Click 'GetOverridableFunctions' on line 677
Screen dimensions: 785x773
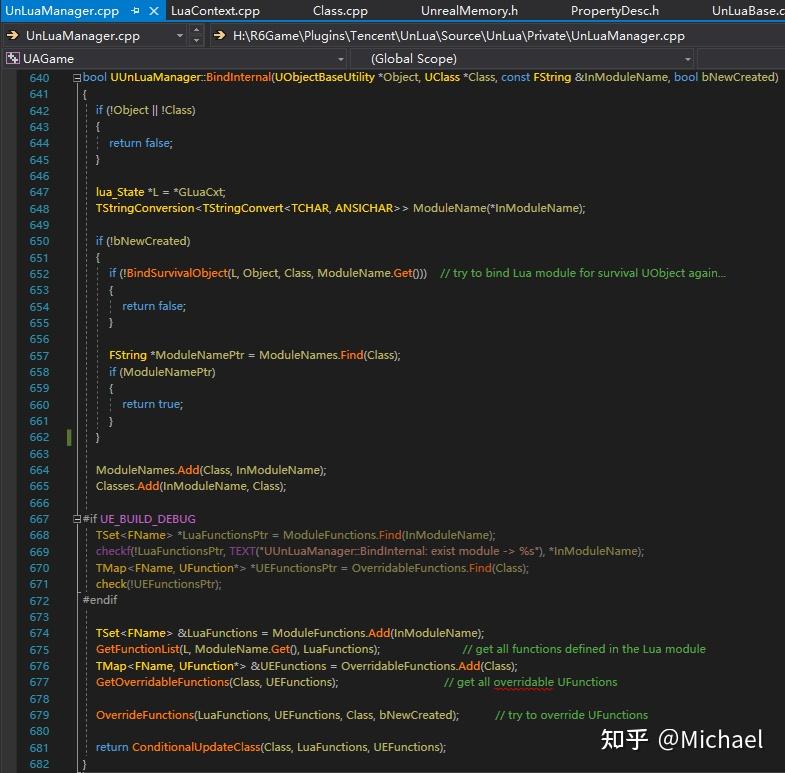163,682
